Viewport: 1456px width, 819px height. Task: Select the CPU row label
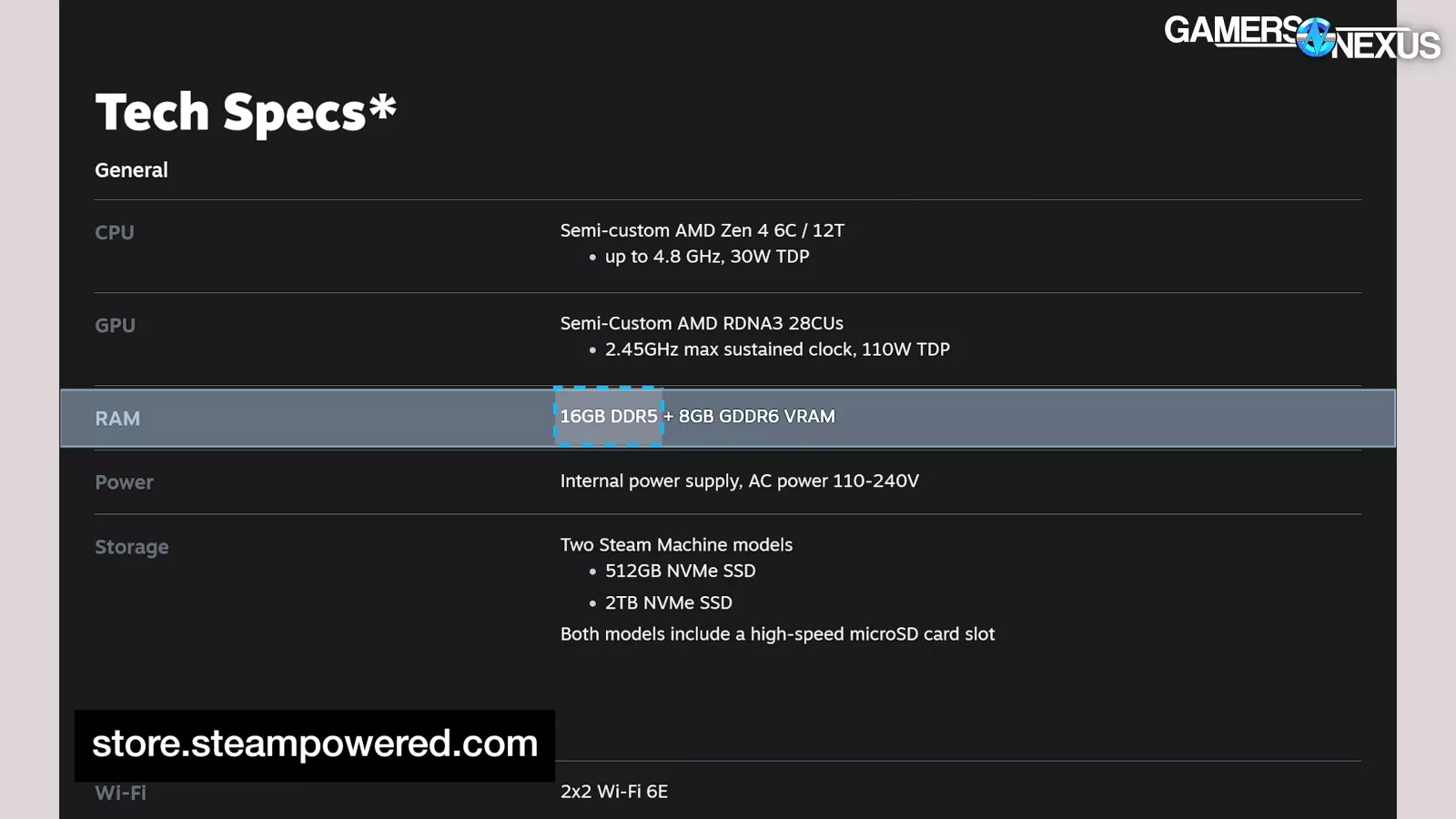pyautogui.click(x=115, y=232)
